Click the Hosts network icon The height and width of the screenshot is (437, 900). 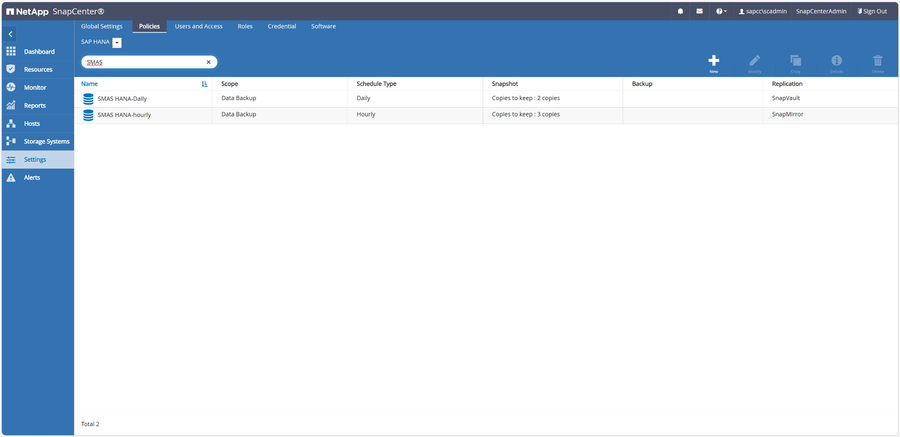[10, 123]
